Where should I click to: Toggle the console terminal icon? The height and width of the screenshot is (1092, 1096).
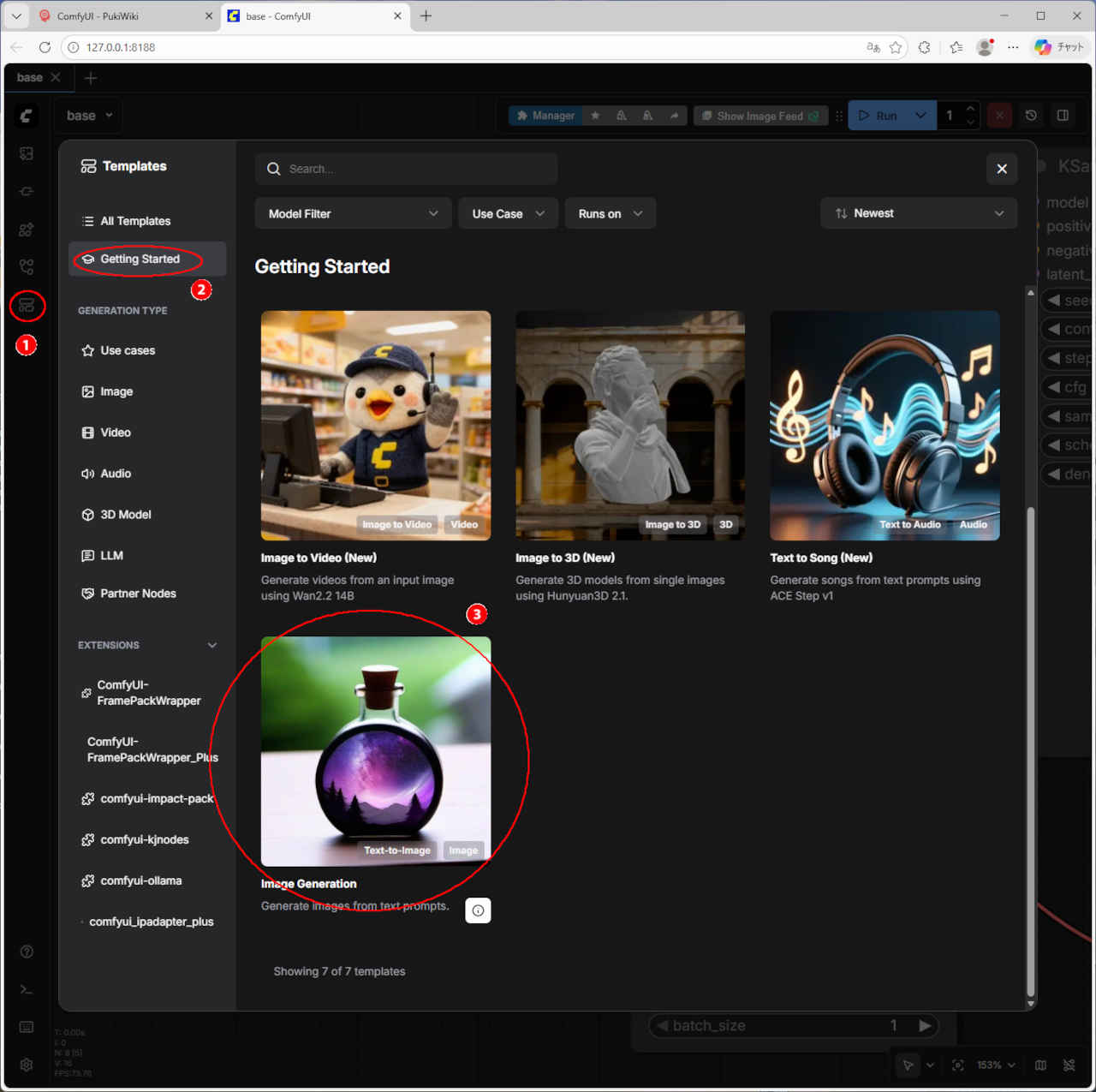pos(27,989)
